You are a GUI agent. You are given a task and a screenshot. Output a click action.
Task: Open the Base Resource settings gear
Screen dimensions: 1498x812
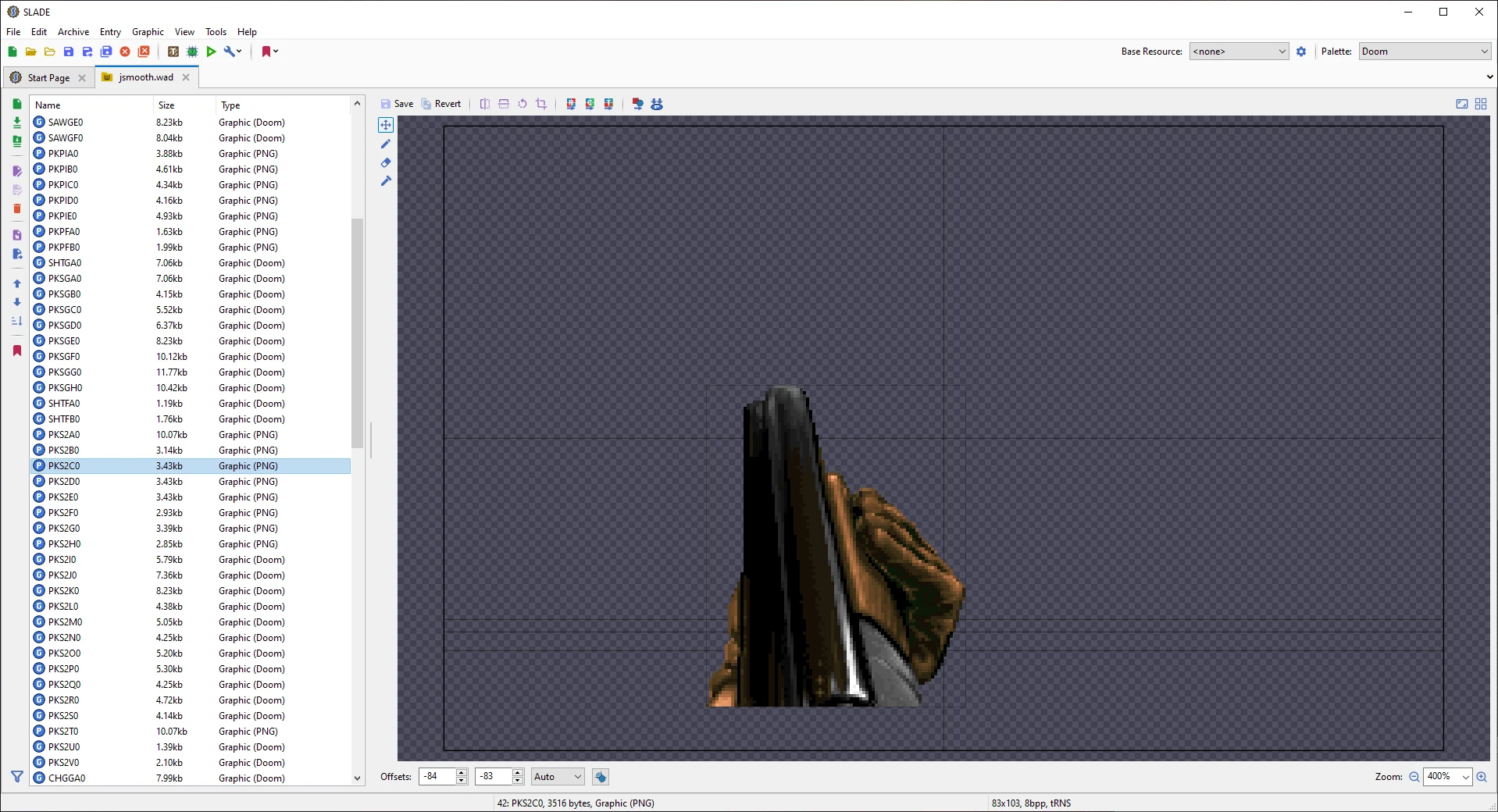click(x=1301, y=52)
